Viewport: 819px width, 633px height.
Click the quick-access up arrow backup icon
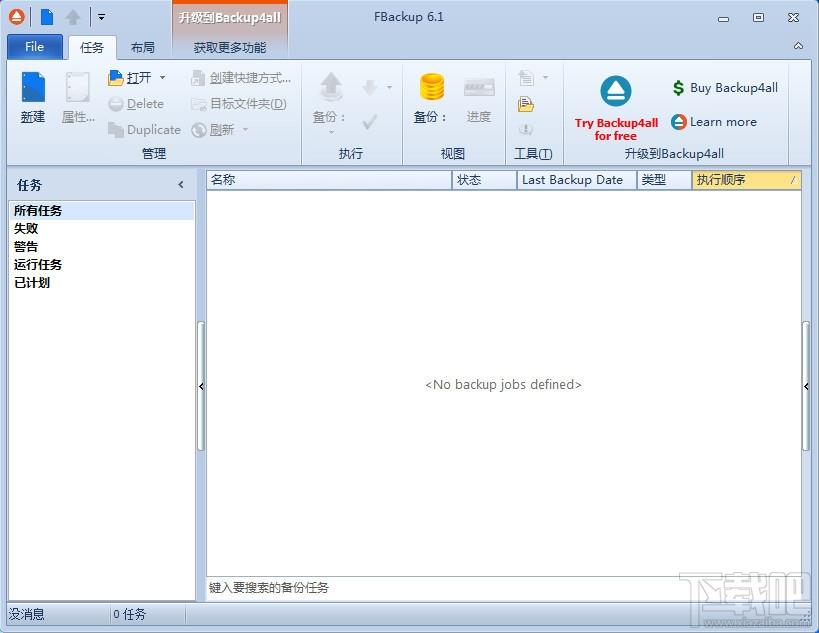point(73,17)
